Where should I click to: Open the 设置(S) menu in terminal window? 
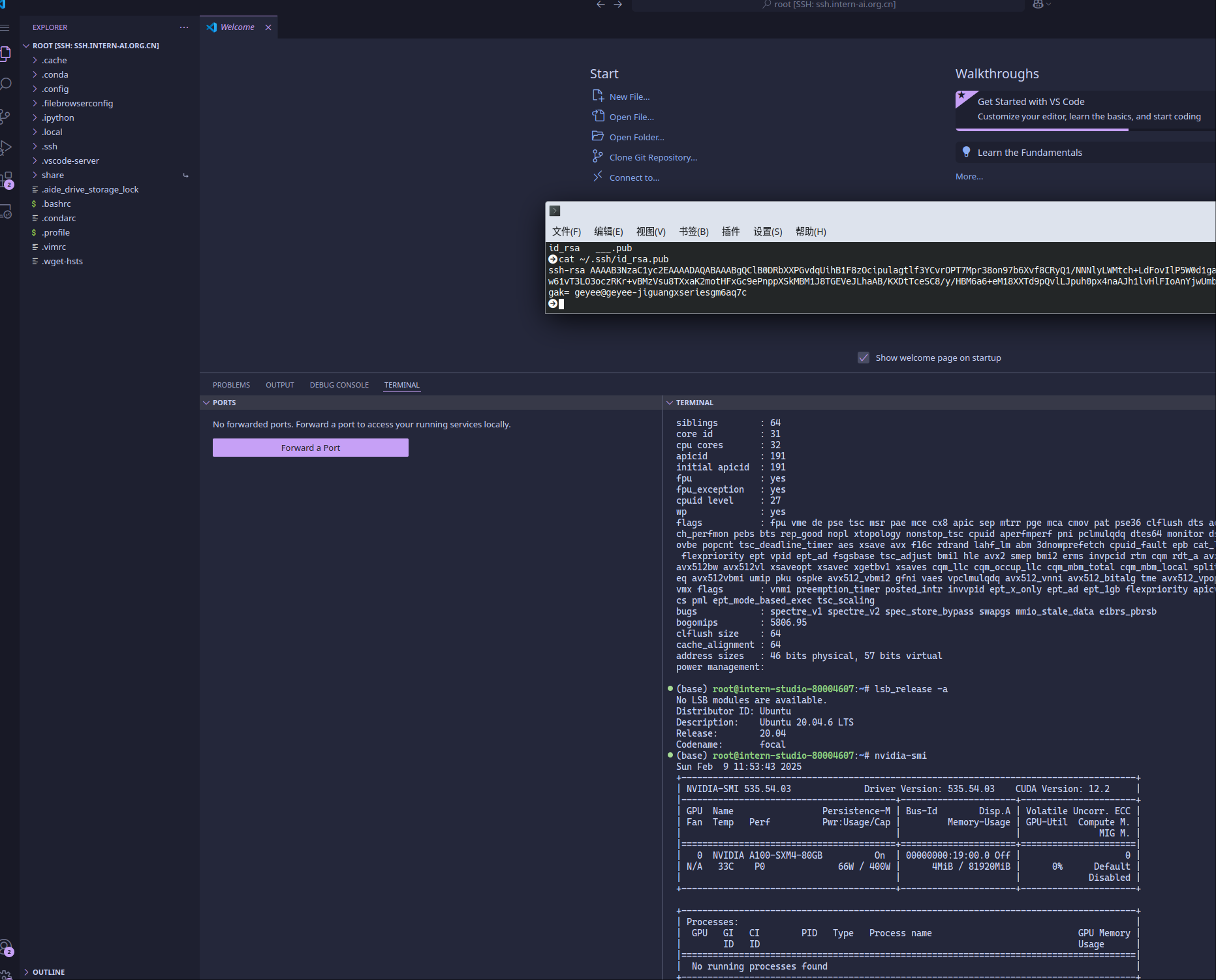point(768,232)
